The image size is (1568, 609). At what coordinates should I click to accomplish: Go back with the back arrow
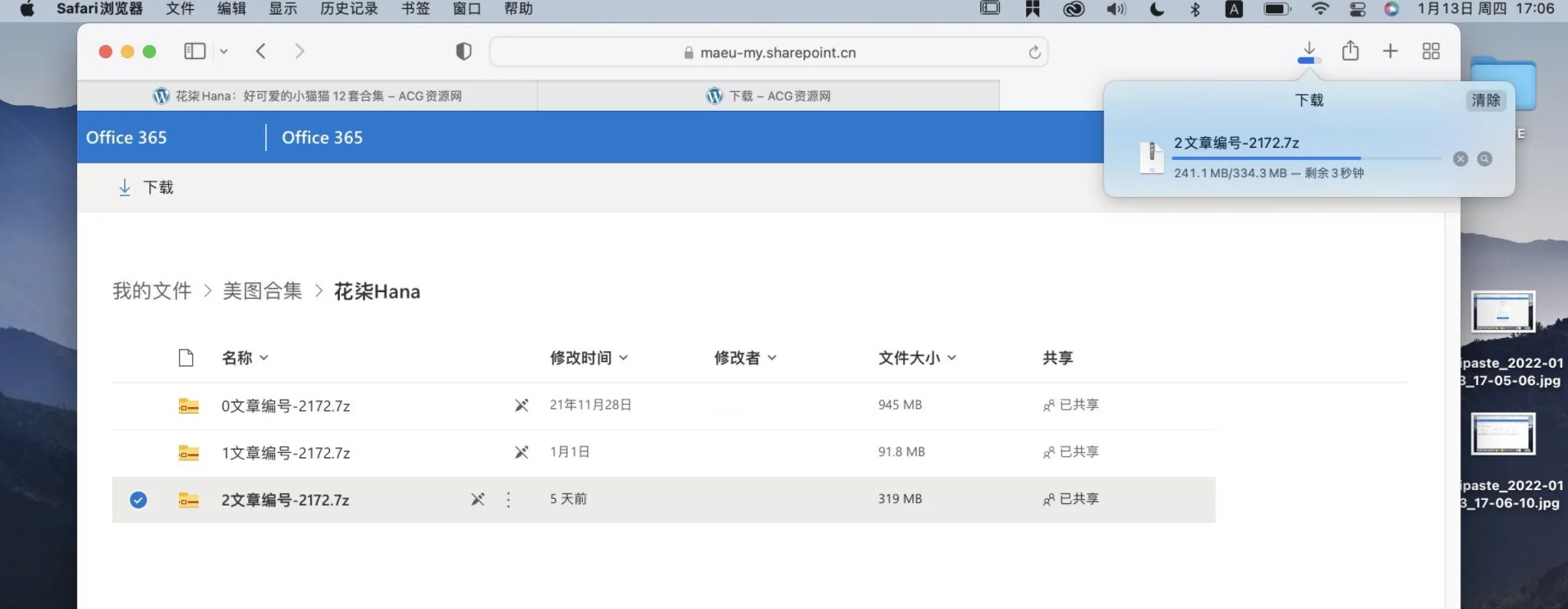click(x=261, y=51)
